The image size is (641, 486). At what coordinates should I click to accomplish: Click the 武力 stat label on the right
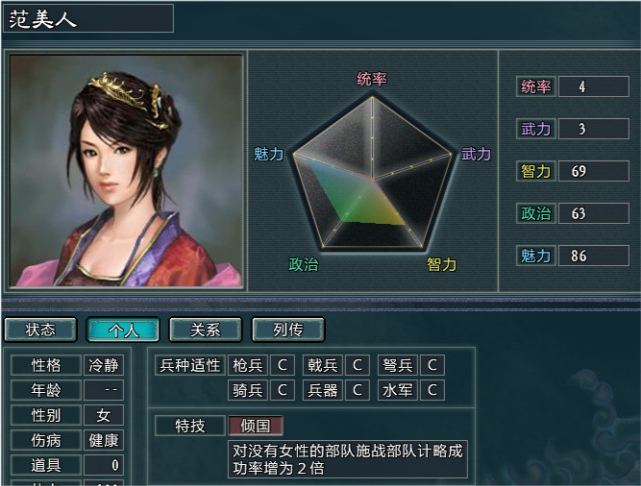click(536, 129)
